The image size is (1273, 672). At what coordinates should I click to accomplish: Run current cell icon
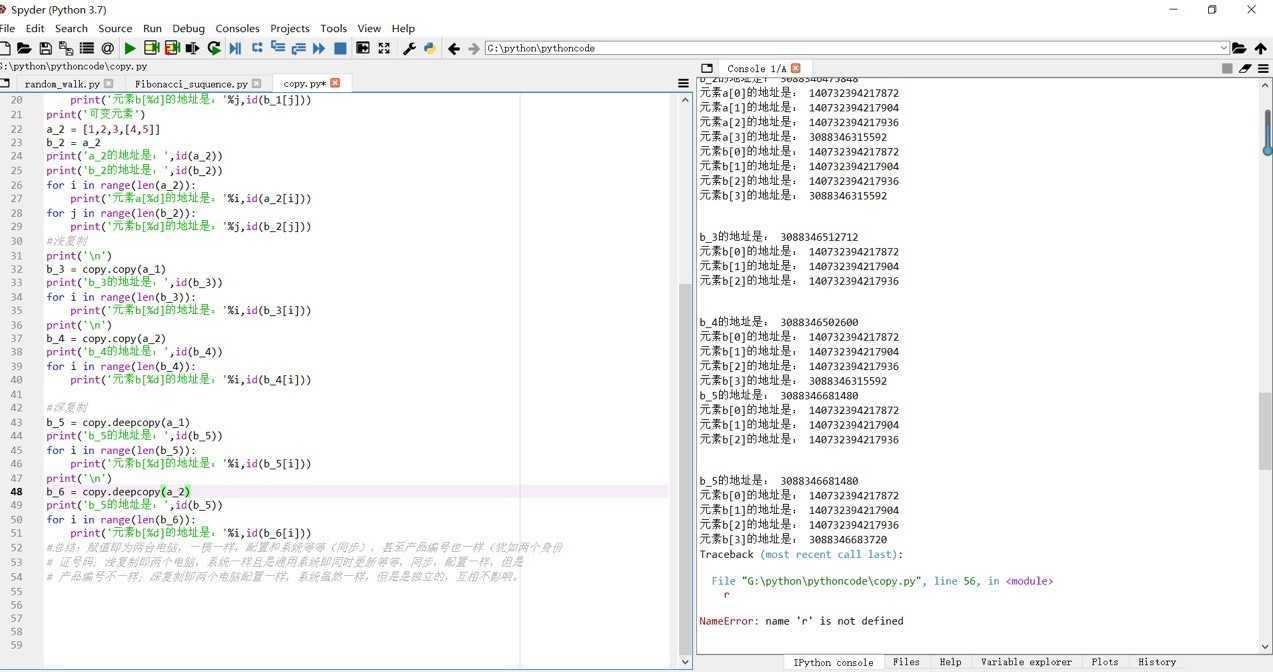(151, 48)
